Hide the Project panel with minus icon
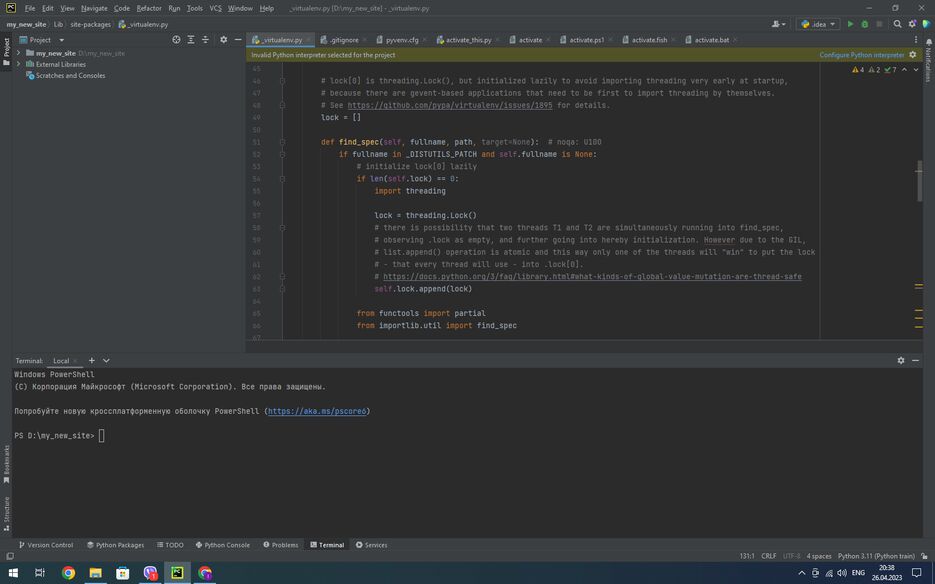 (x=238, y=39)
